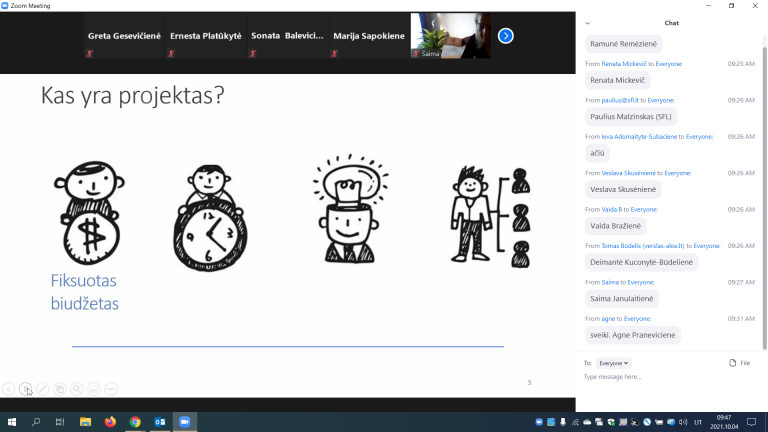Click the OneDrive cloud tray icon
Viewport: 768px width, 432px height.
tap(587, 422)
